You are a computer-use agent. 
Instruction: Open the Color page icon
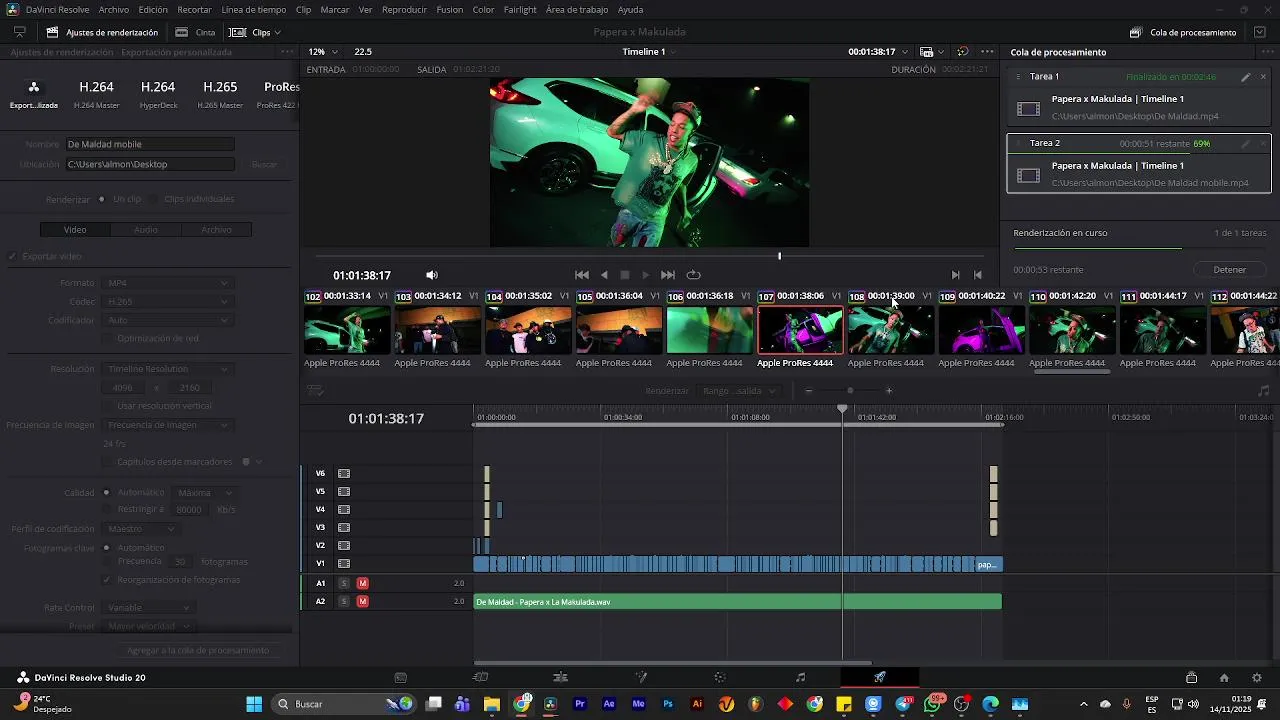(720, 677)
